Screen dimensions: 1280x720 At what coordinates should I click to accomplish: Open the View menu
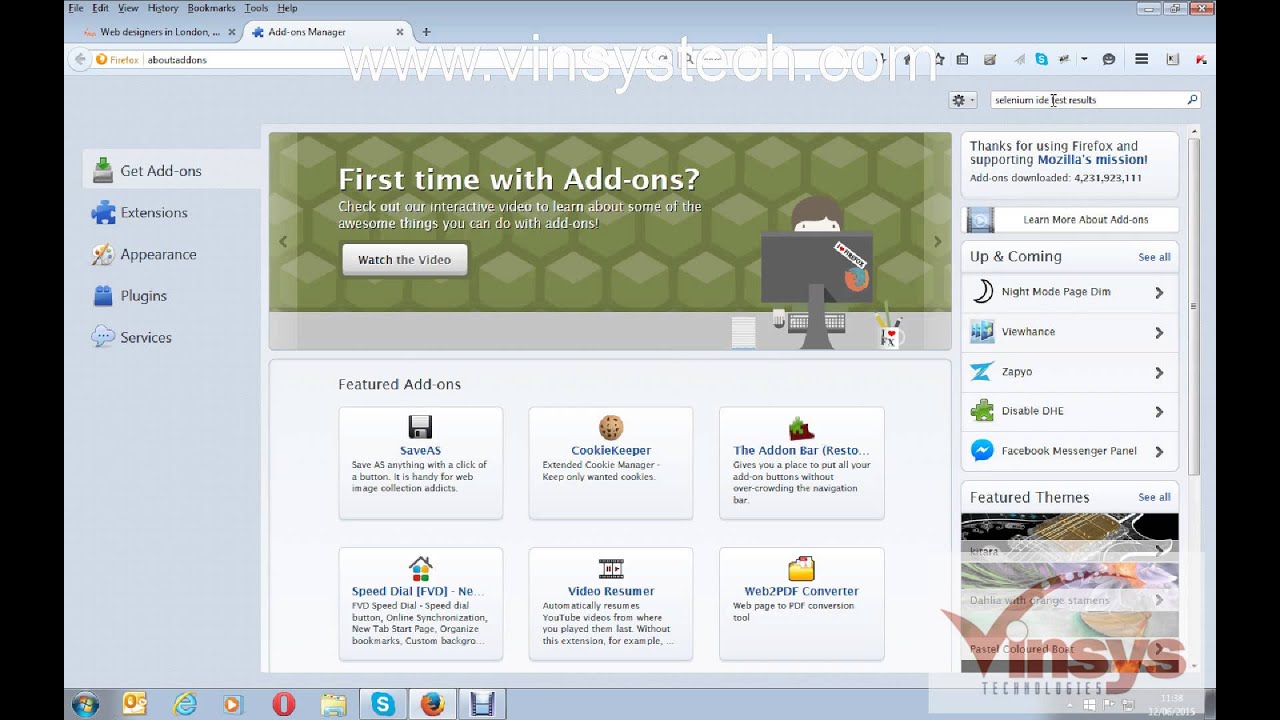(x=128, y=8)
